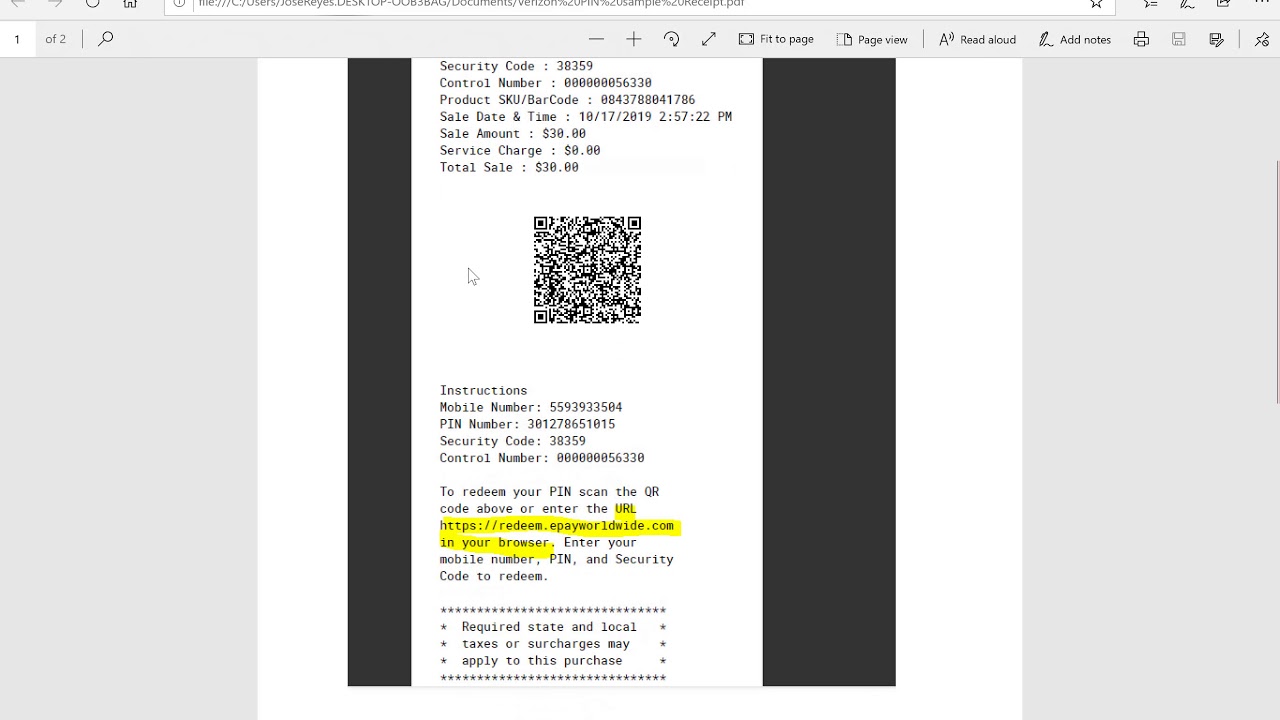This screenshot has width=1280, height=720.
Task: Click 'Security Code: 38359' under Instructions
Action: pos(513,442)
